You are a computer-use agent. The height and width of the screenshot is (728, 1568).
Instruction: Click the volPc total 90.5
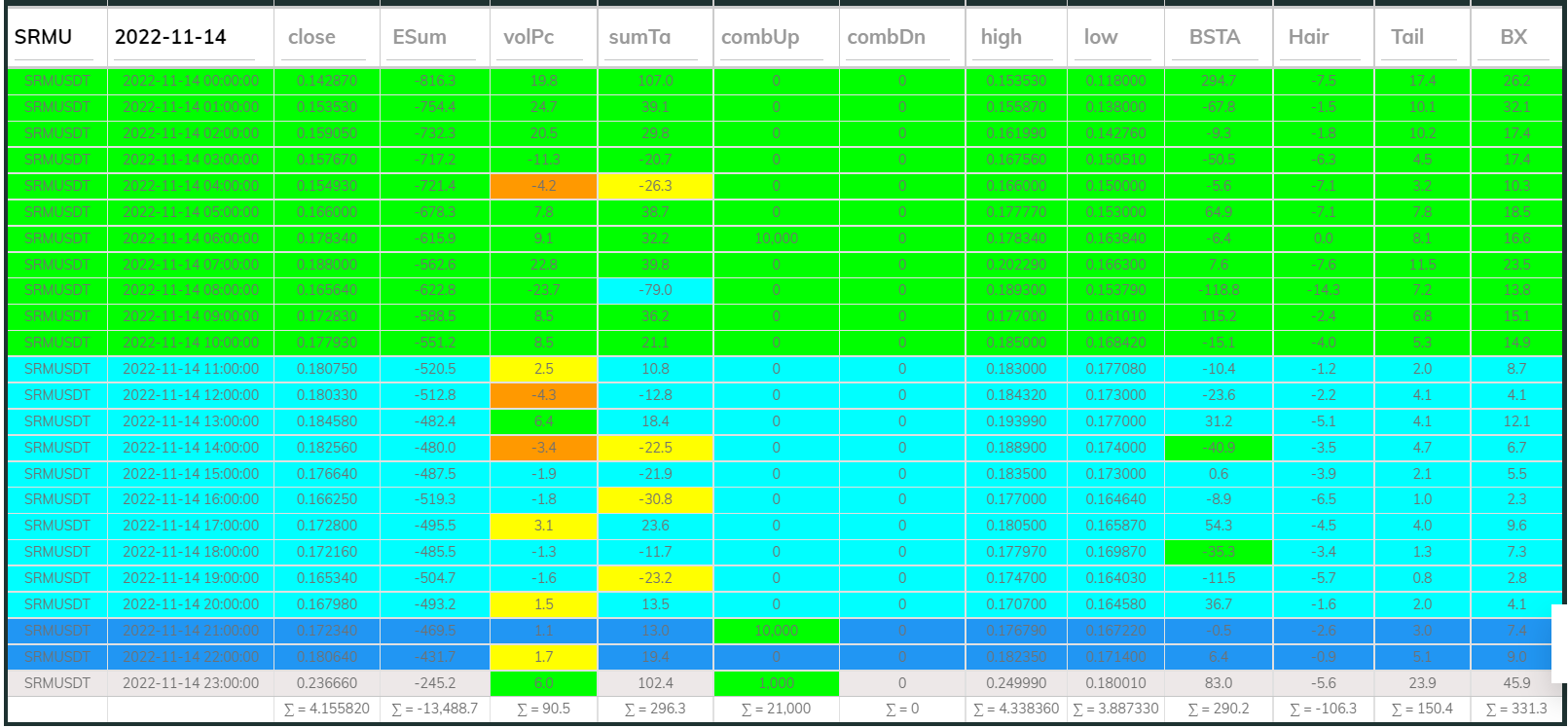[543, 709]
